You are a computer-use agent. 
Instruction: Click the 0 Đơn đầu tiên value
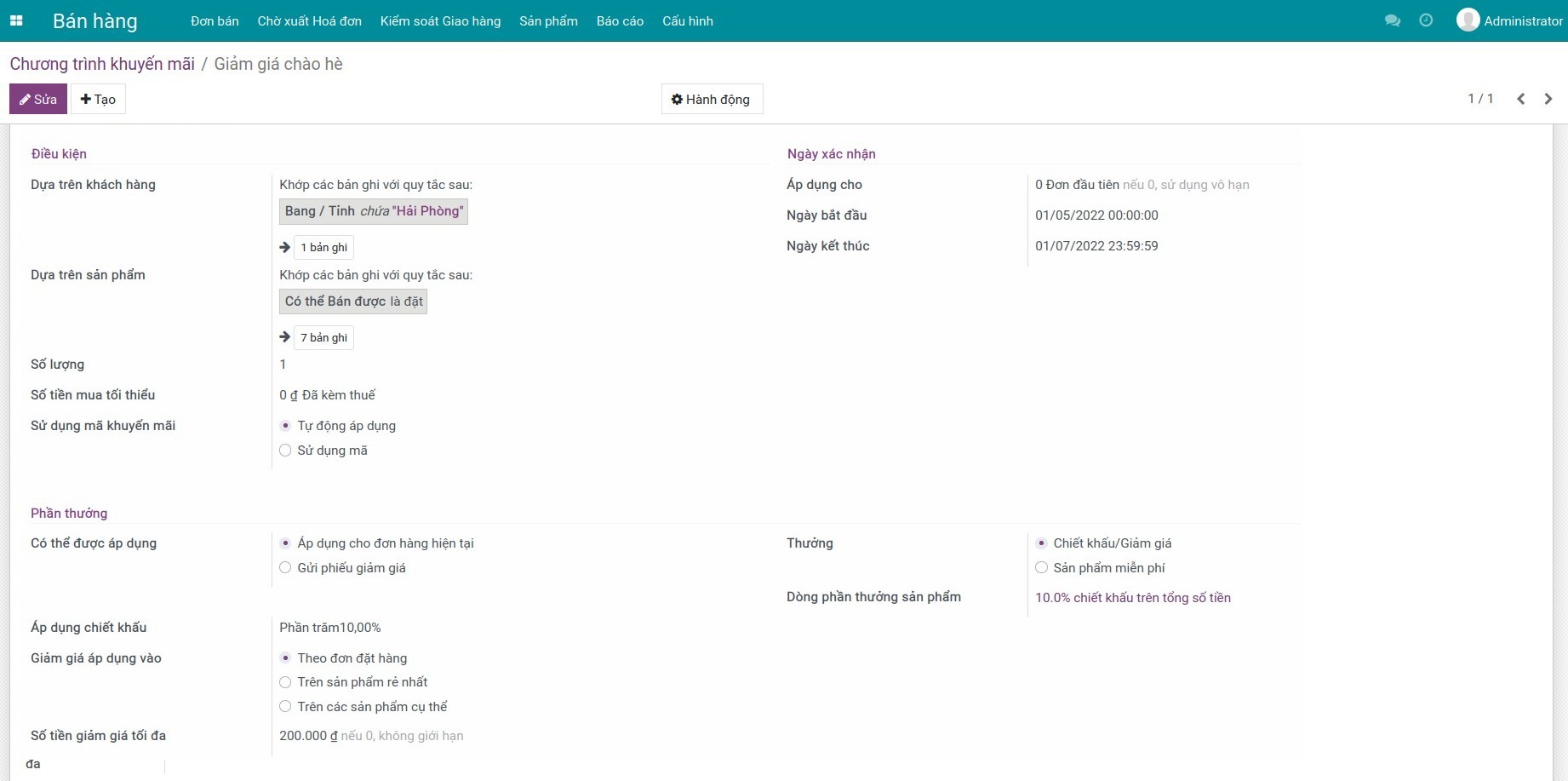tap(1077, 185)
